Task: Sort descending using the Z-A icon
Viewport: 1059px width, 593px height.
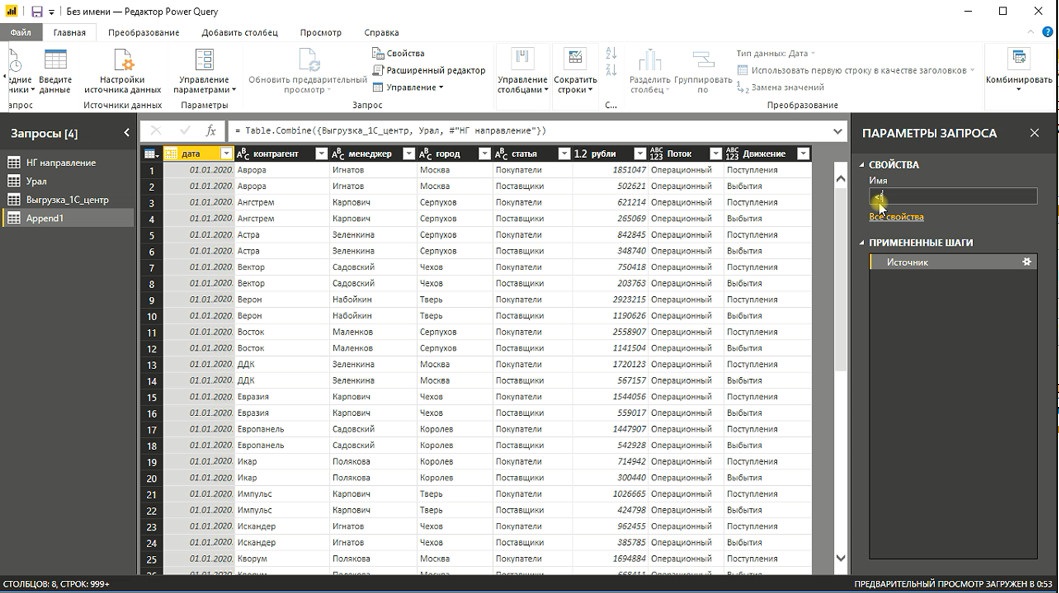Action: pyautogui.click(x=611, y=70)
